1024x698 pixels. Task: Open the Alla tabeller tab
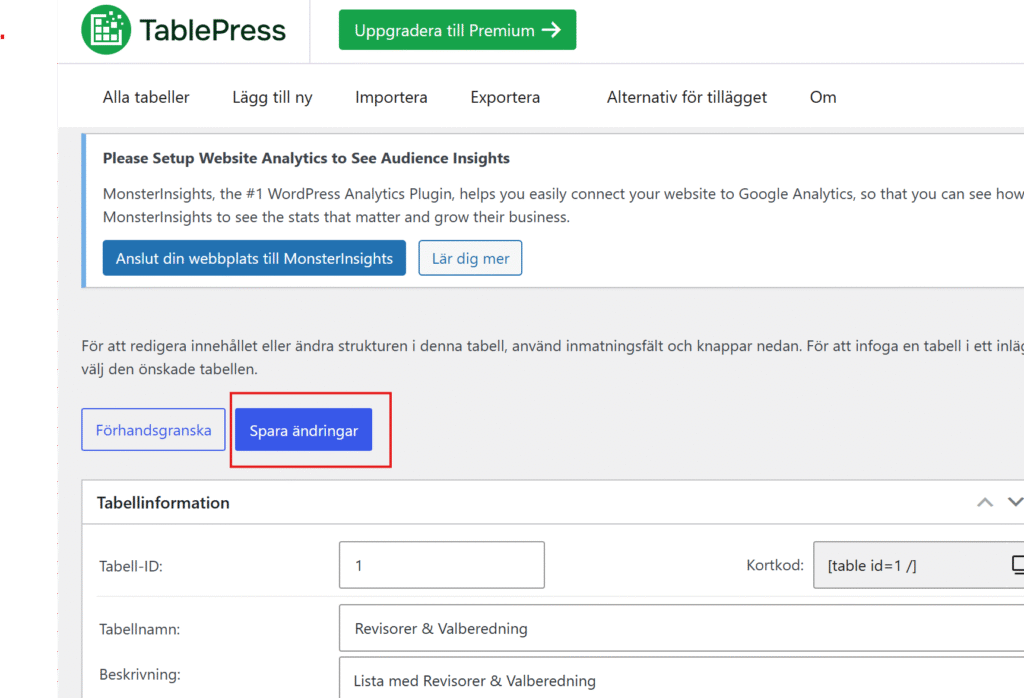[146, 97]
